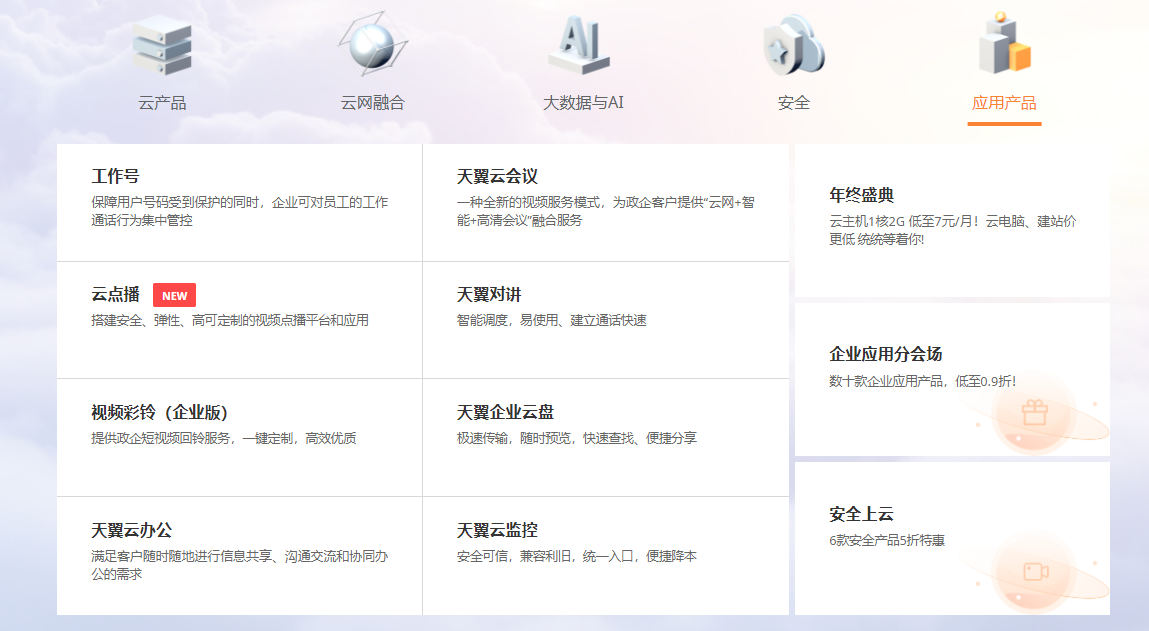1149x631 pixels.
Task: Click the 工作号 description about 号码保护
Action: point(240,211)
